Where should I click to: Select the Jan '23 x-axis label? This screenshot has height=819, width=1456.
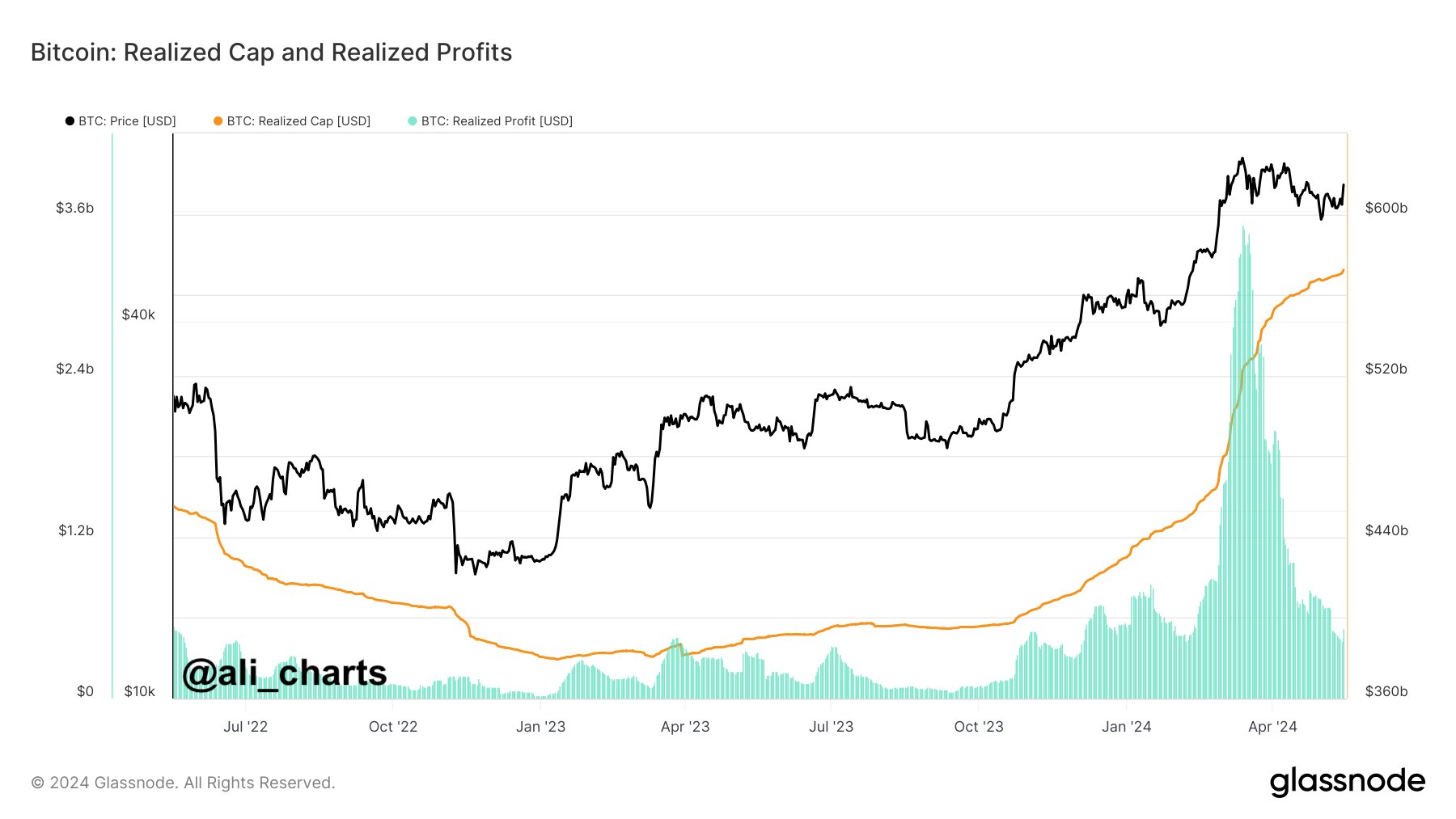pos(540,727)
